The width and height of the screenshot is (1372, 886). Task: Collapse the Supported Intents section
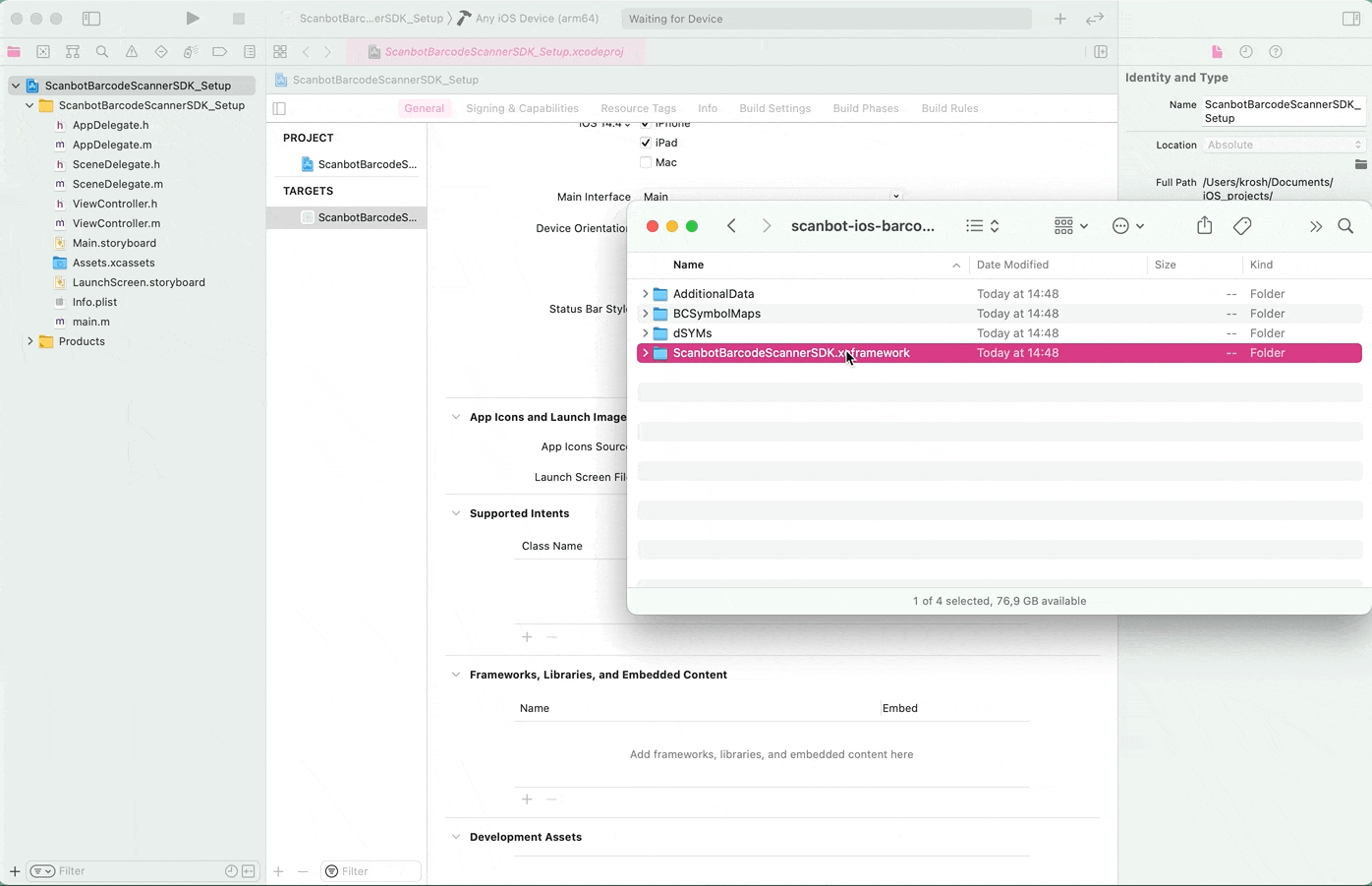click(x=456, y=513)
